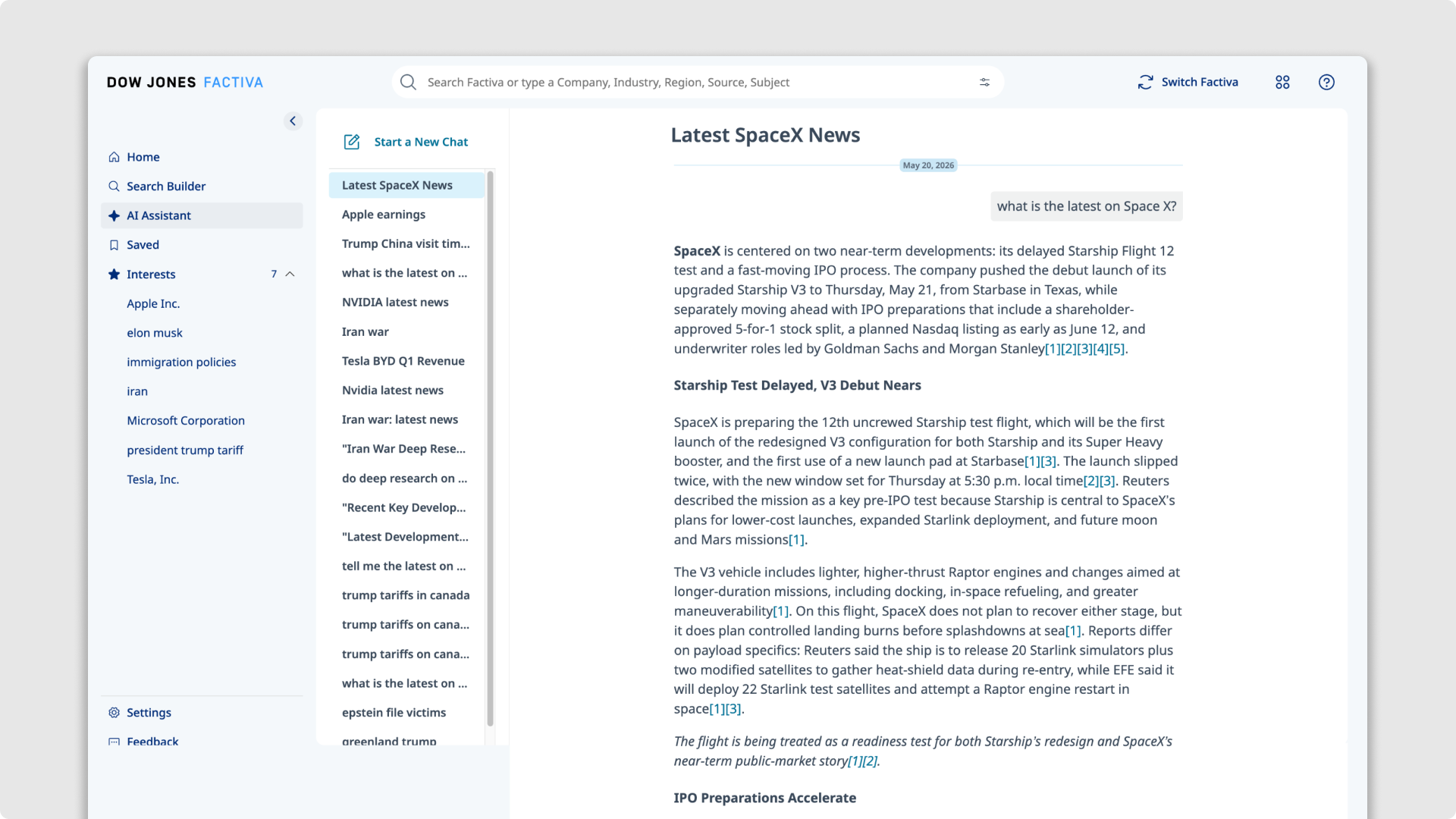
Task: Collapse the sidebar with the chevron button
Action: coord(293,121)
